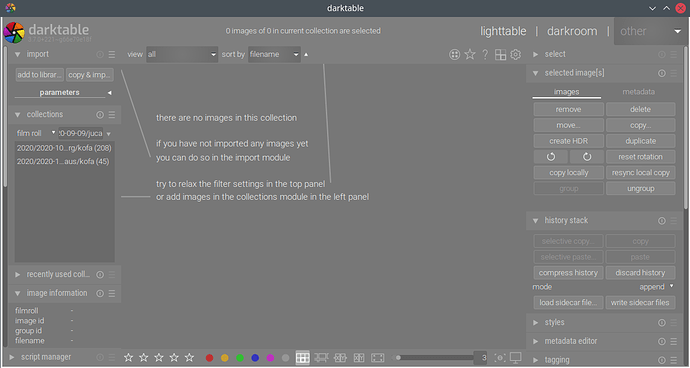Open the question mark help icon
Viewport: 690px width, 368px height.
(485, 54)
